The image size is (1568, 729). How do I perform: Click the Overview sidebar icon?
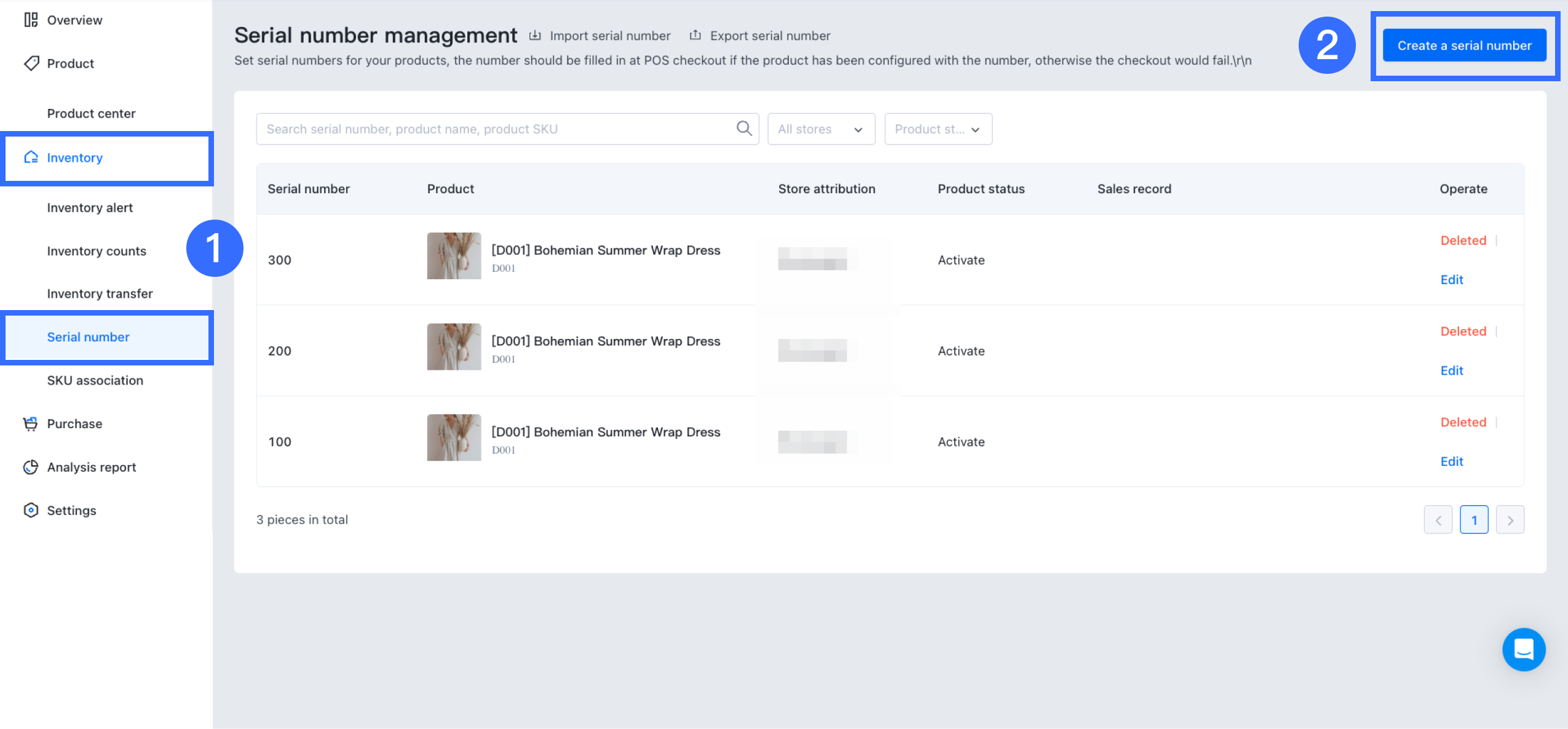point(31,20)
